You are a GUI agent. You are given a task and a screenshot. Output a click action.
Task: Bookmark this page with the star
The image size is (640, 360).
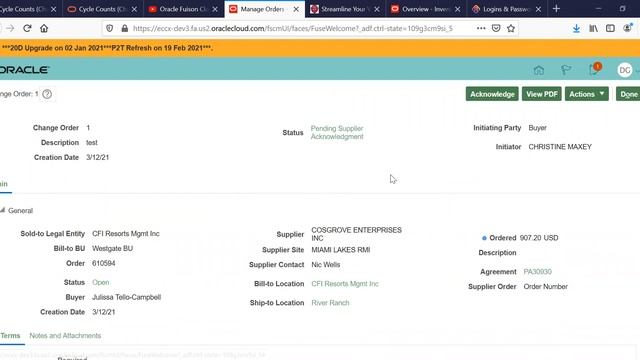pos(511,28)
